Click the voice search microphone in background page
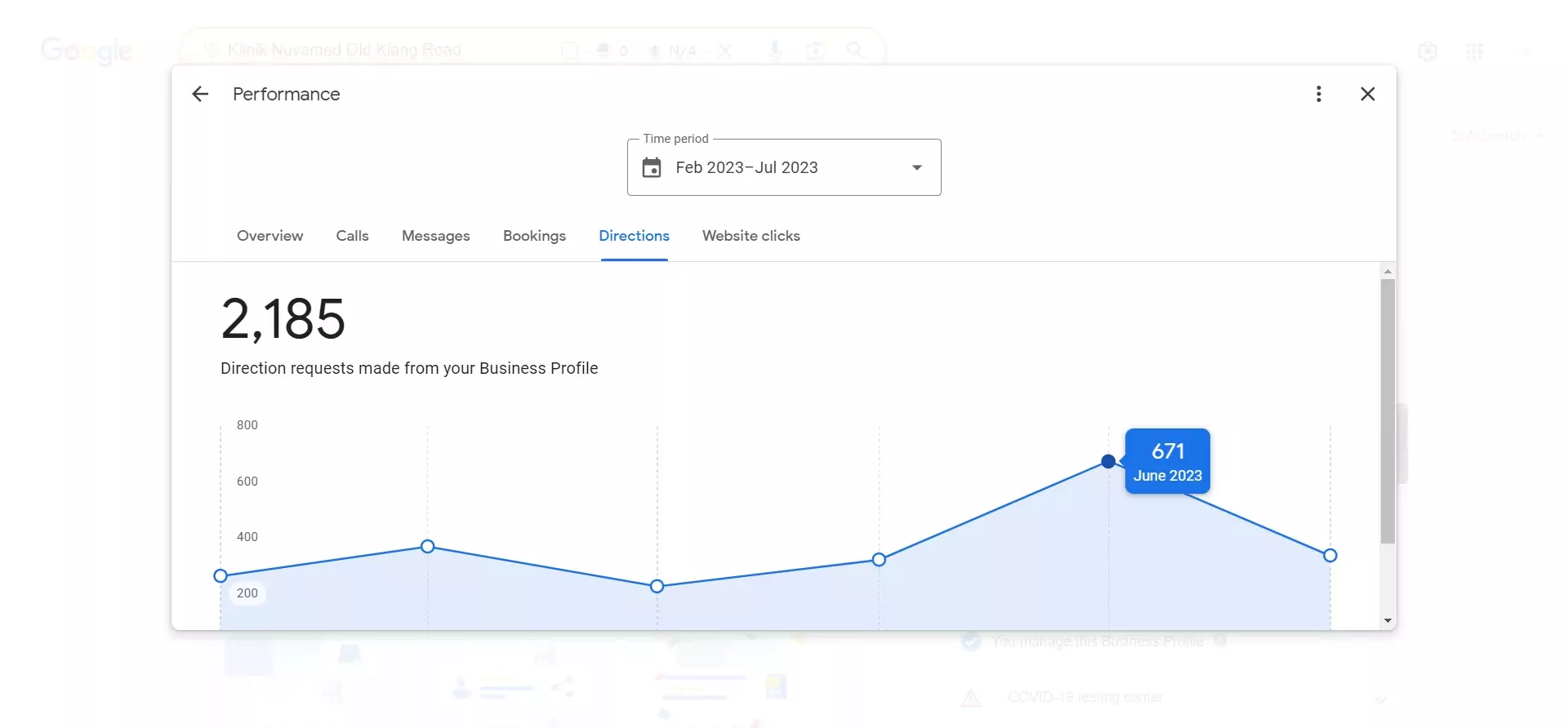1568x728 pixels. (775, 51)
